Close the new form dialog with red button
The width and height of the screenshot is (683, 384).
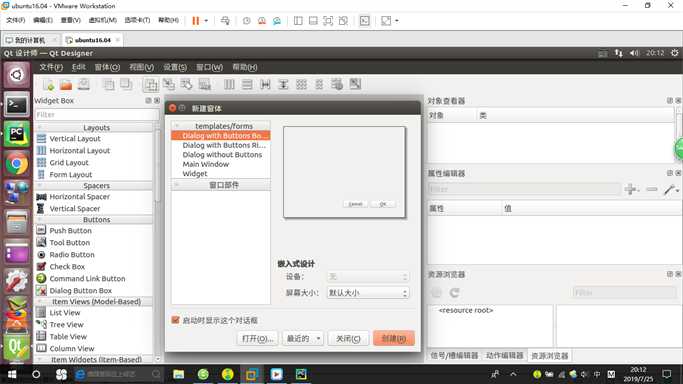[172, 108]
